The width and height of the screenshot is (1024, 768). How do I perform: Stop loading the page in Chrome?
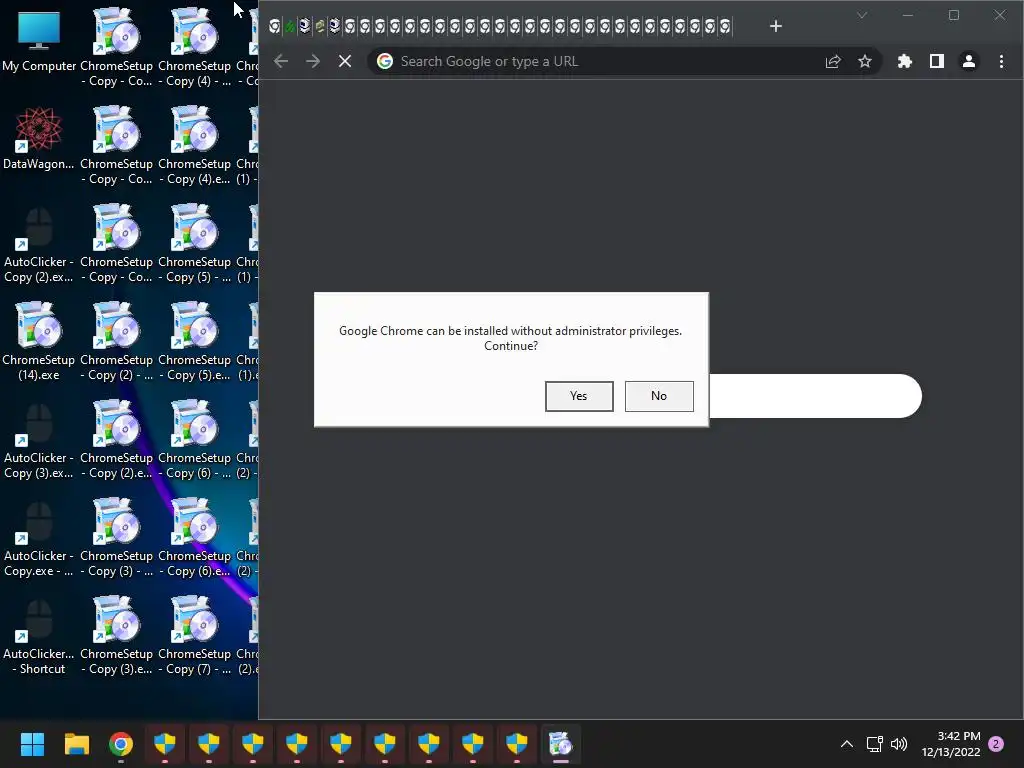click(345, 61)
